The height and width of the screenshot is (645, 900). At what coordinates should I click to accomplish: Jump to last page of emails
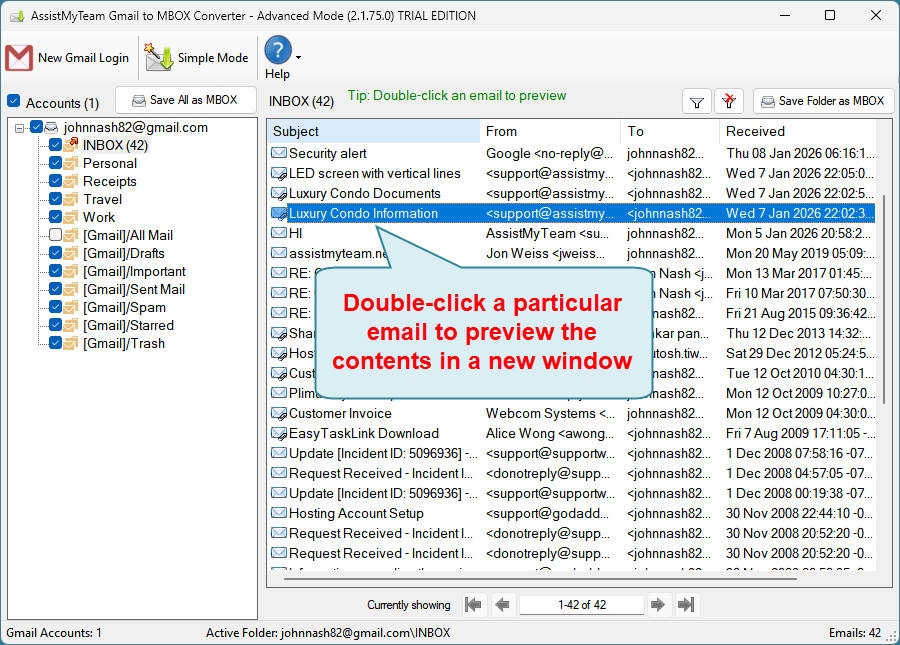point(686,604)
